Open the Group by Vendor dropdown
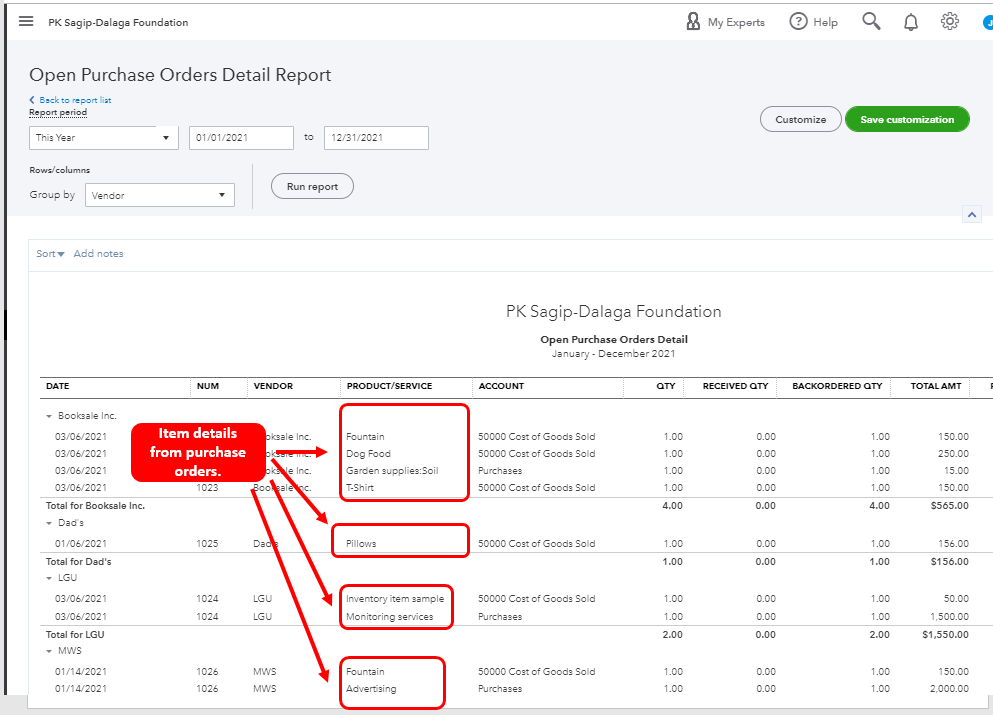The height and width of the screenshot is (715, 993). (x=159, y=196)
